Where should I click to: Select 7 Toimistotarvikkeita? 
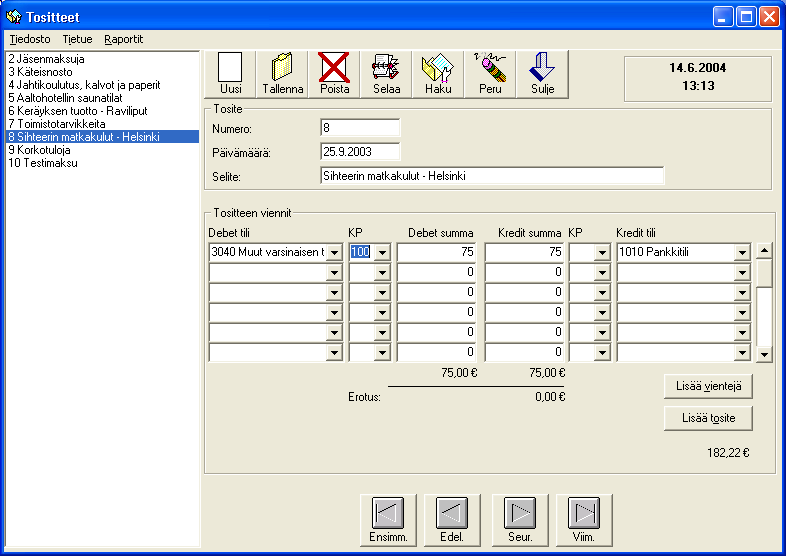(102, 124)
